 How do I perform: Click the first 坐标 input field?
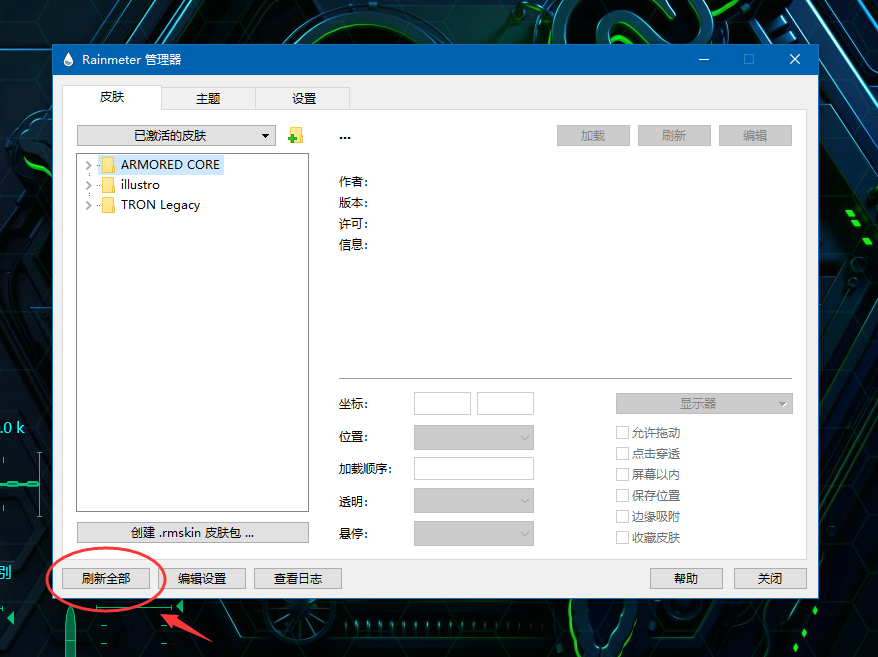point(441,403)
